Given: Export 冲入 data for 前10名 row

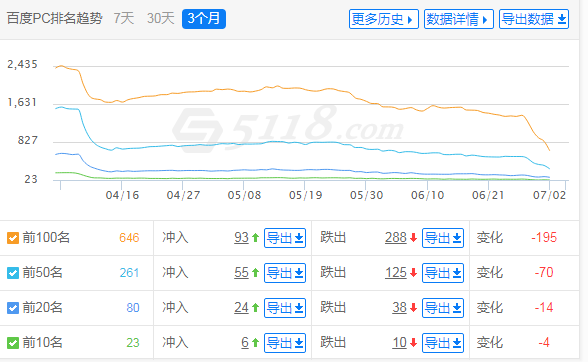Looking at the screenshot, I should coord(285,343).
